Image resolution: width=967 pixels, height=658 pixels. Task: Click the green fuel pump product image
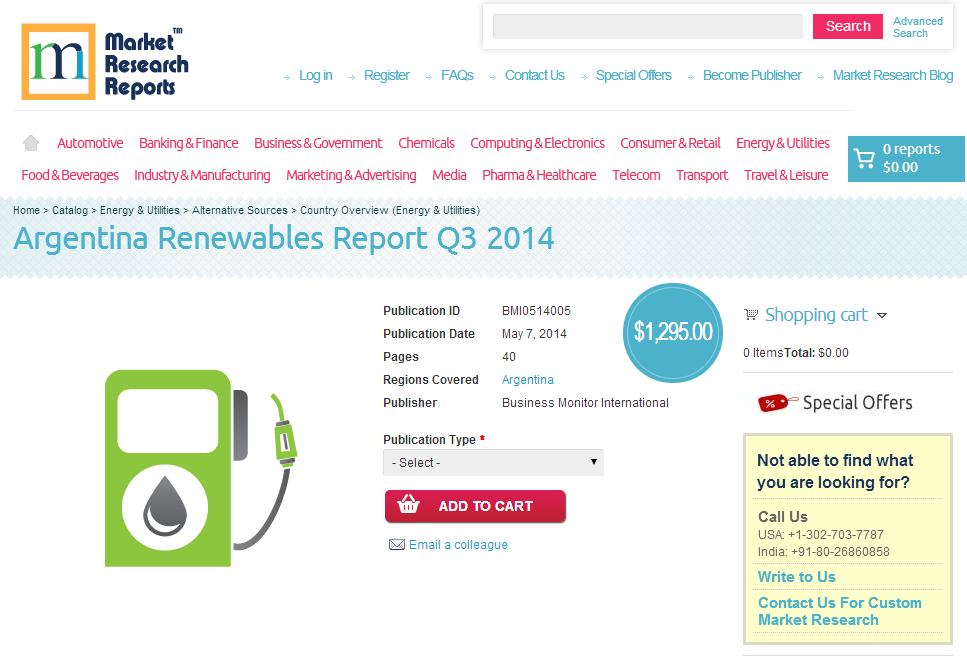click(201, 468)
